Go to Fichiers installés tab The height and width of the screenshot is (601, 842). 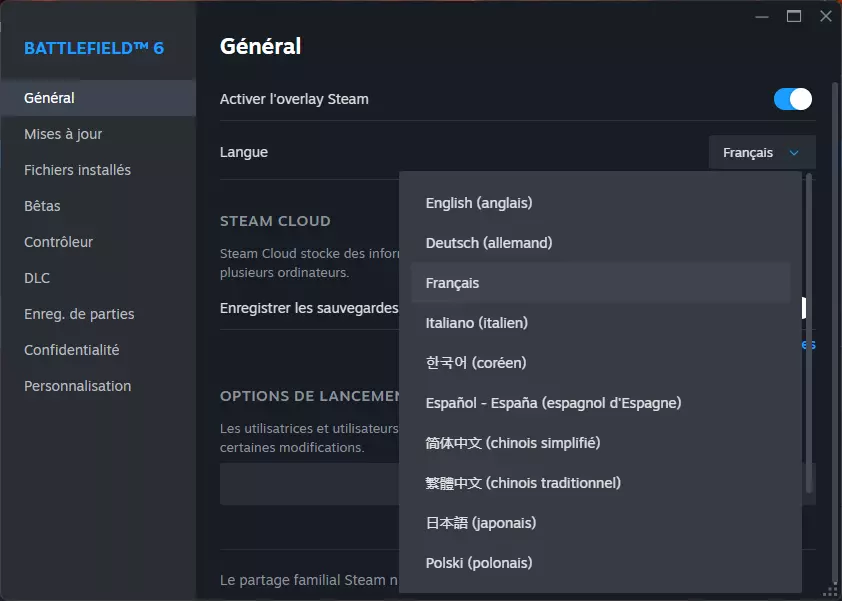click(x=78, y=170)
